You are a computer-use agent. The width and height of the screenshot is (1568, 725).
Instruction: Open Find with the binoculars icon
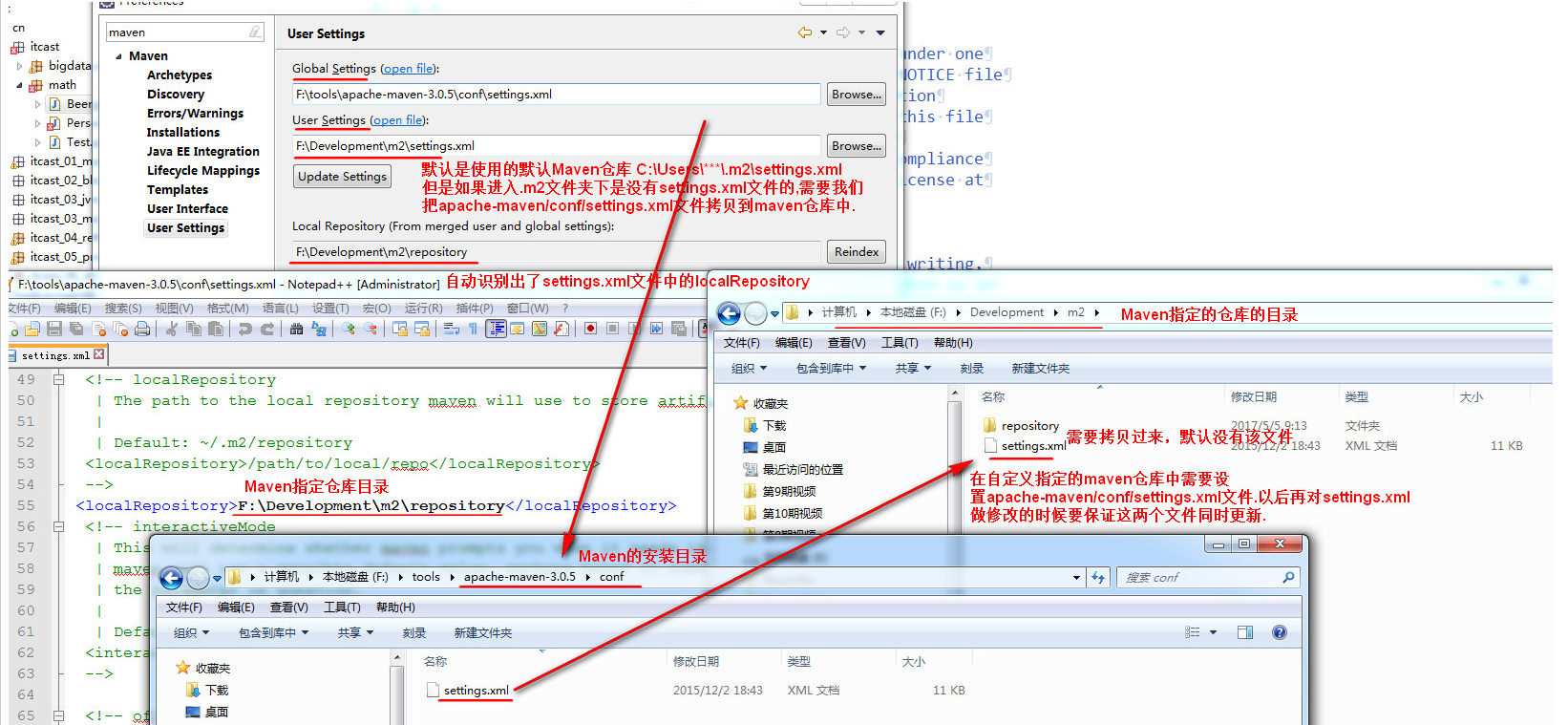[296, 329]
